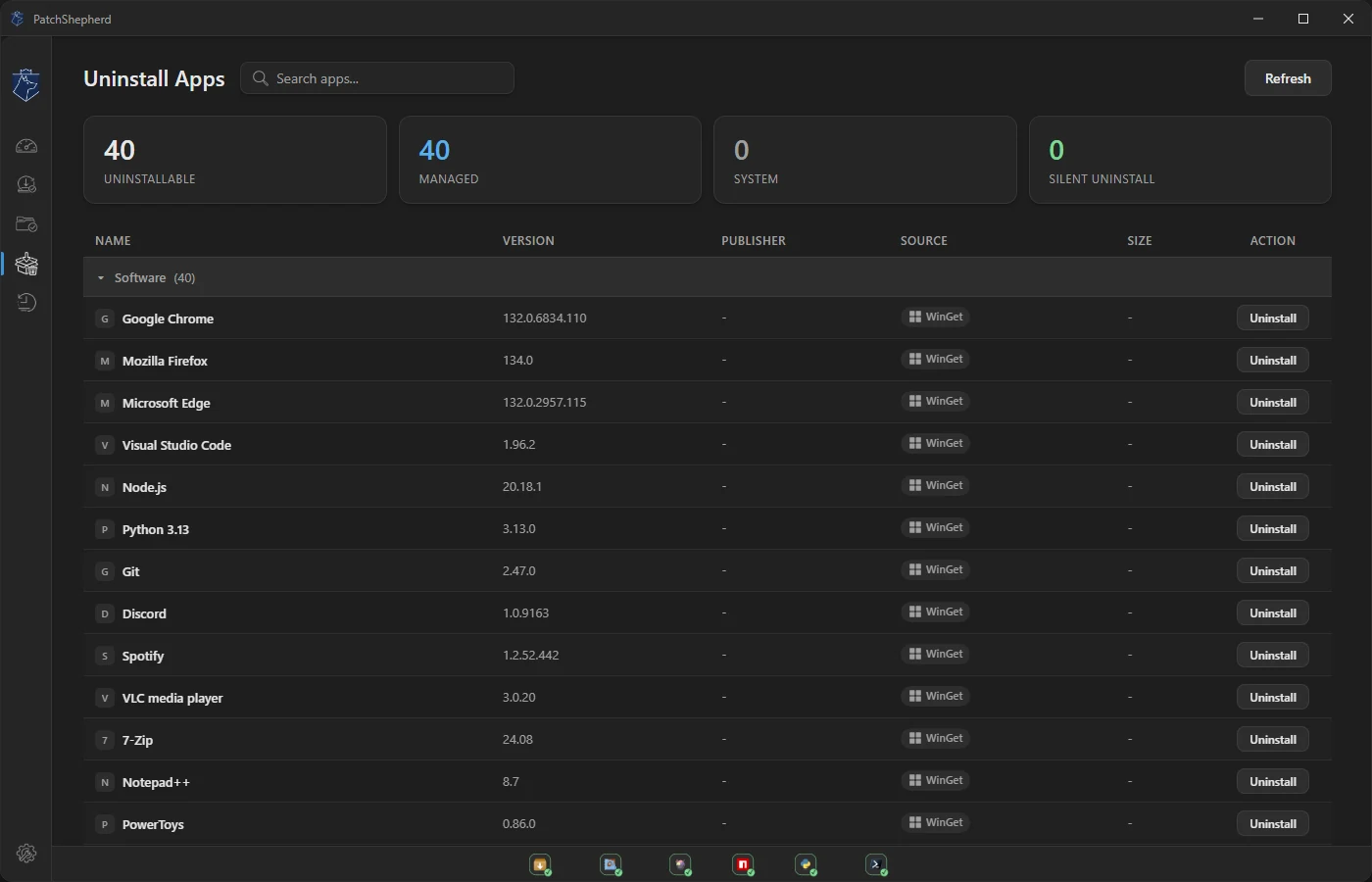Open the dashboard gauge sidebar icon
Image resolution: width=1372 pixels, height=882 pixels.
pos(26,146)
